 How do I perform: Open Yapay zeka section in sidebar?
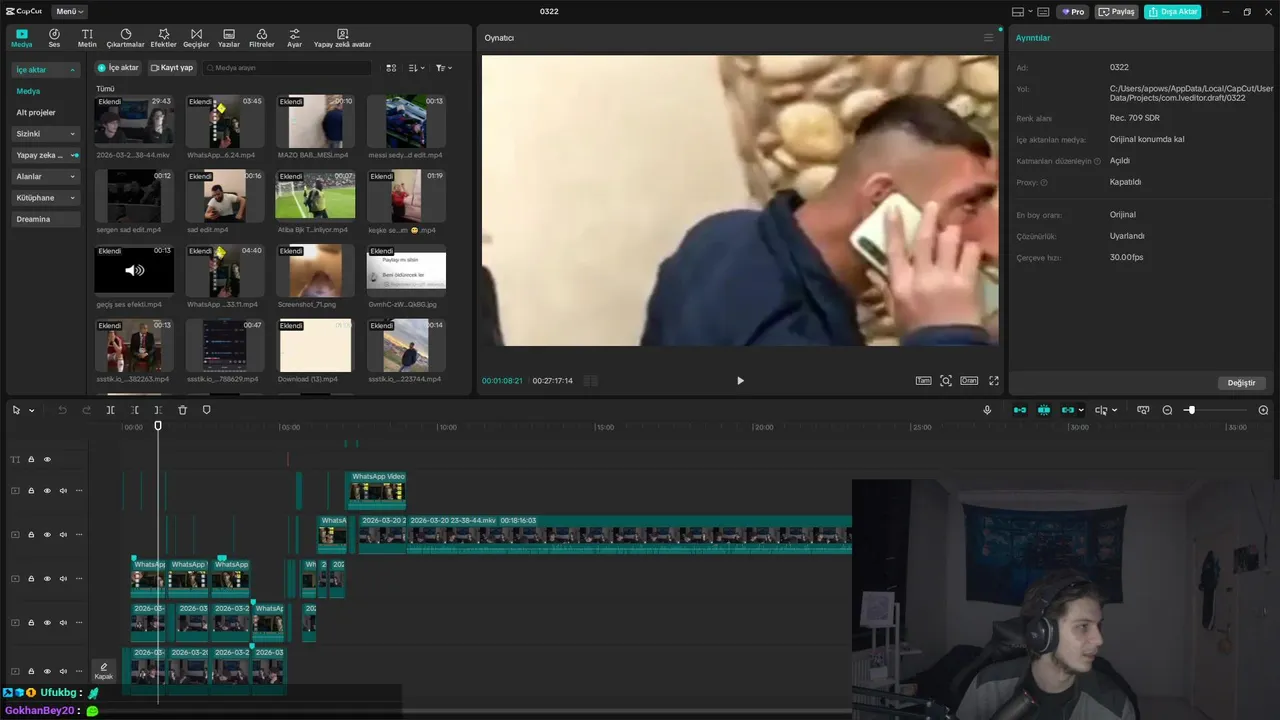[46, 155]
